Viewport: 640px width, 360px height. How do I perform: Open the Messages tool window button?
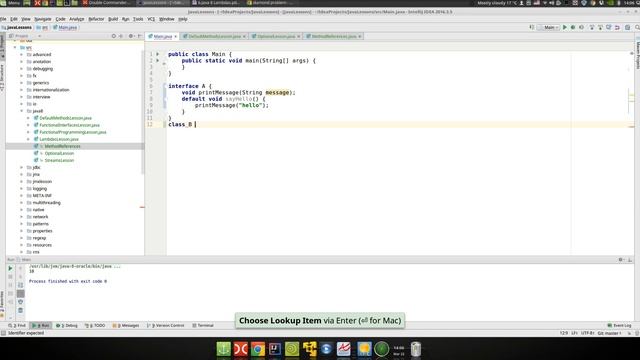[126, 325]
